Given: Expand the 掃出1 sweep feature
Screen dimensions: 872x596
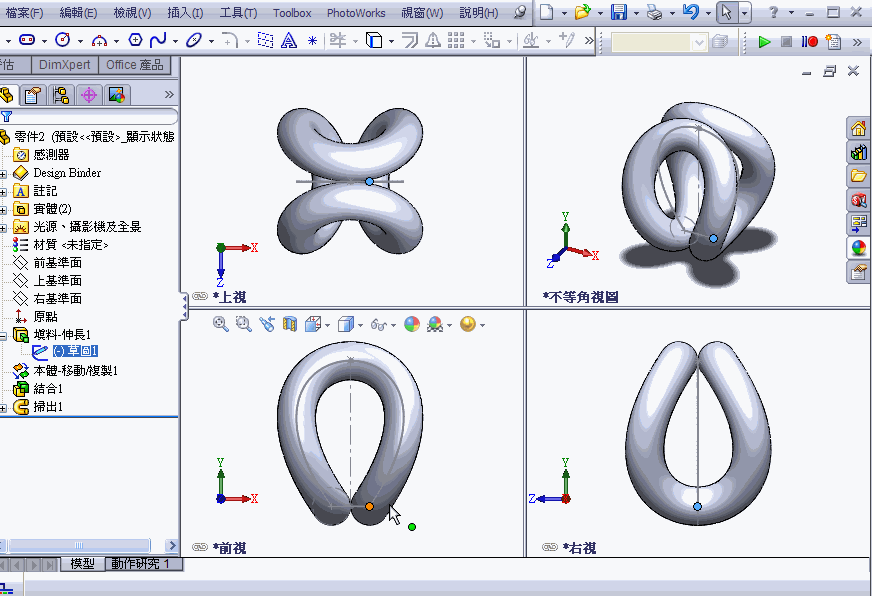Looking at the screenshot, I should [x=3, y=408].
